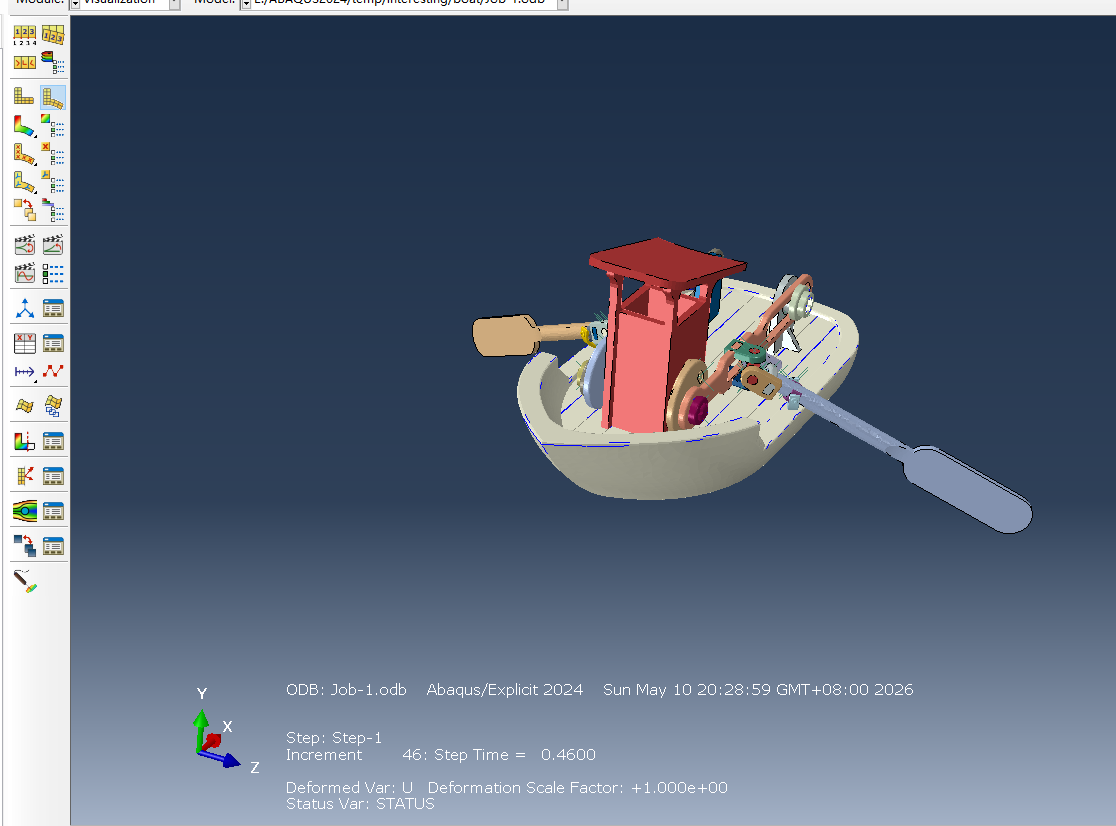Viewport: 1116px width, 826px height.
Task: Open Coordinate System Manager
Action: [x=53, y=308]
